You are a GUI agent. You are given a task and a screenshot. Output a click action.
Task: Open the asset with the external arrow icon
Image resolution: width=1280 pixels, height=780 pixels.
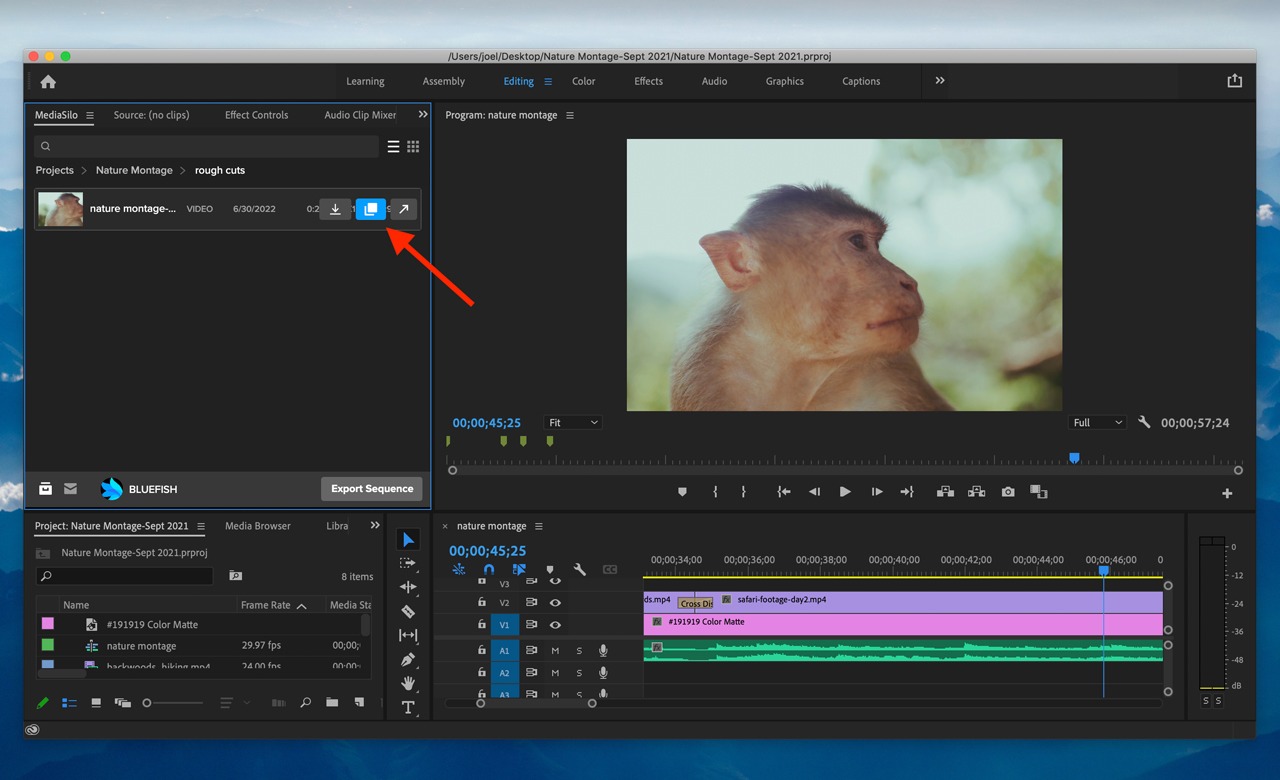(x=404, y=209)
